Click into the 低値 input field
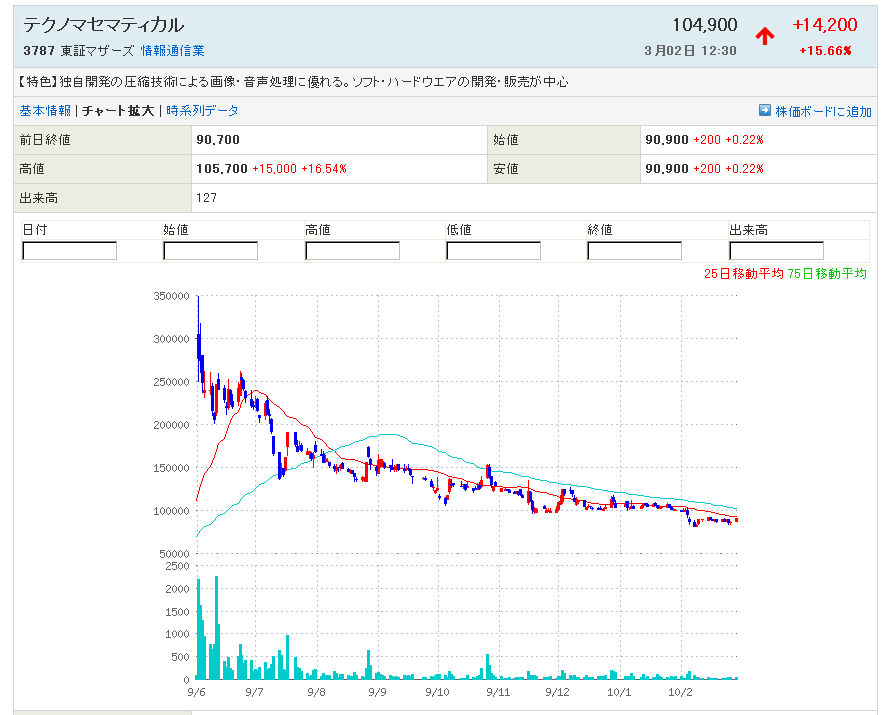 click(493, 251)
